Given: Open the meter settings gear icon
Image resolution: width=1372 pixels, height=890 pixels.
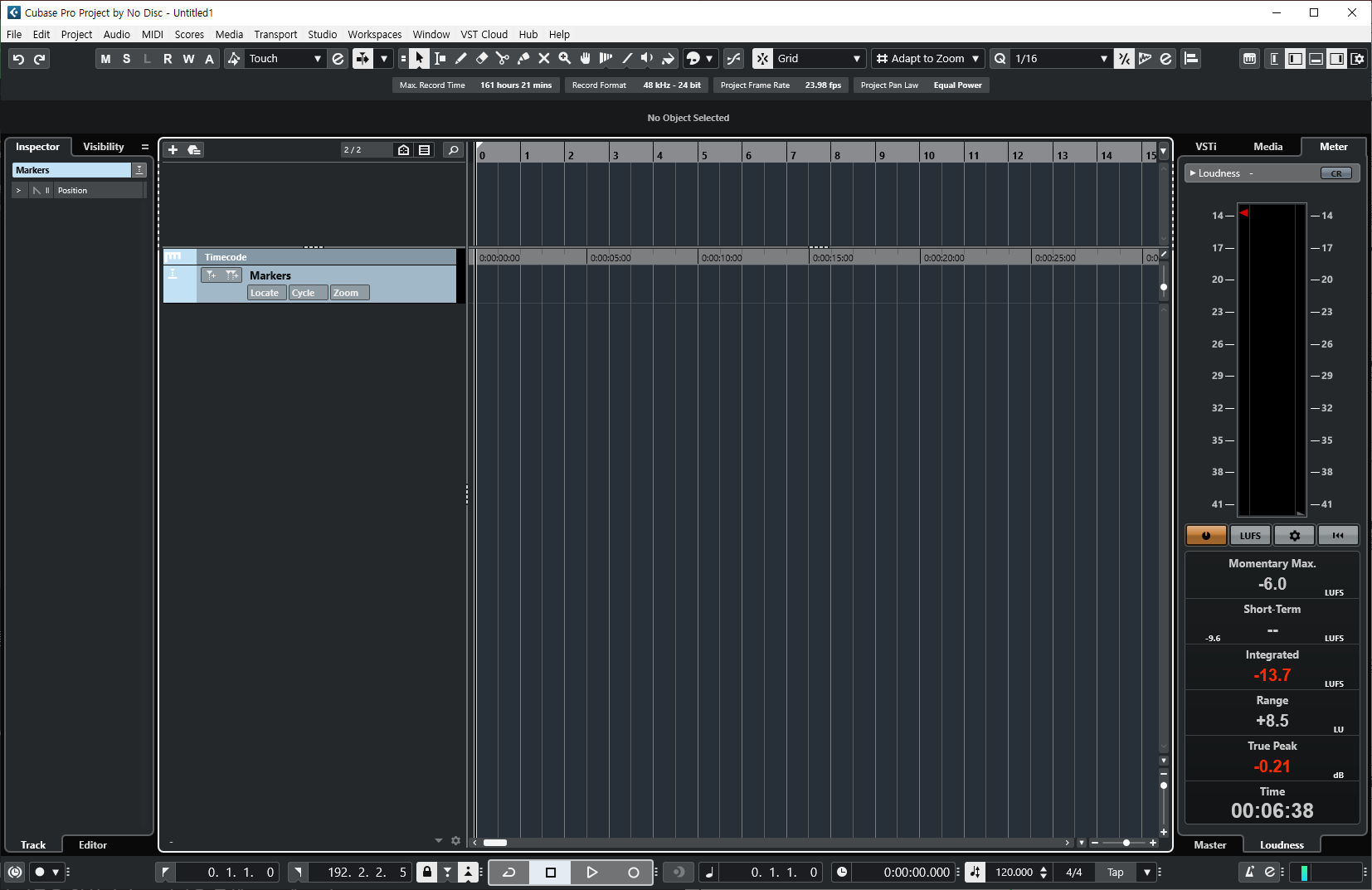Looking at the screenshot, I should coord(1294,536).
